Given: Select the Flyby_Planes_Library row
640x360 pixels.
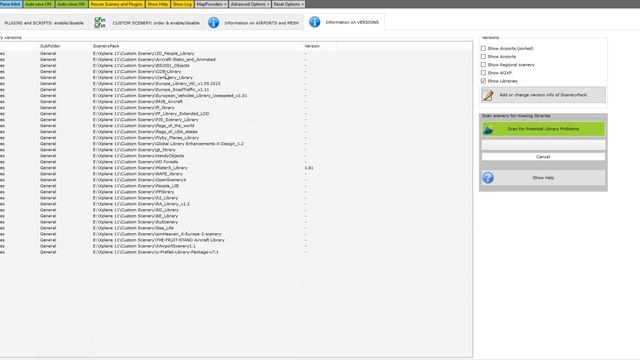Looking at the screenshot, I should pyautogui.click(x=236, y=138).
